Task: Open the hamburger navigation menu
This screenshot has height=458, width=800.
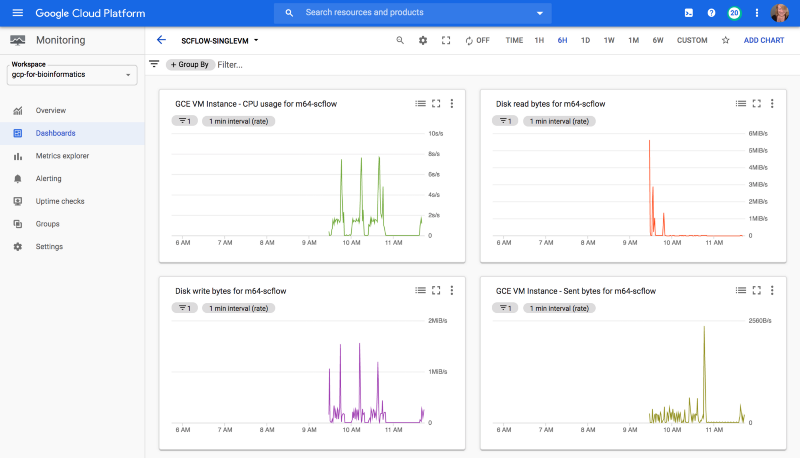Action: click(x=17, y=13)
